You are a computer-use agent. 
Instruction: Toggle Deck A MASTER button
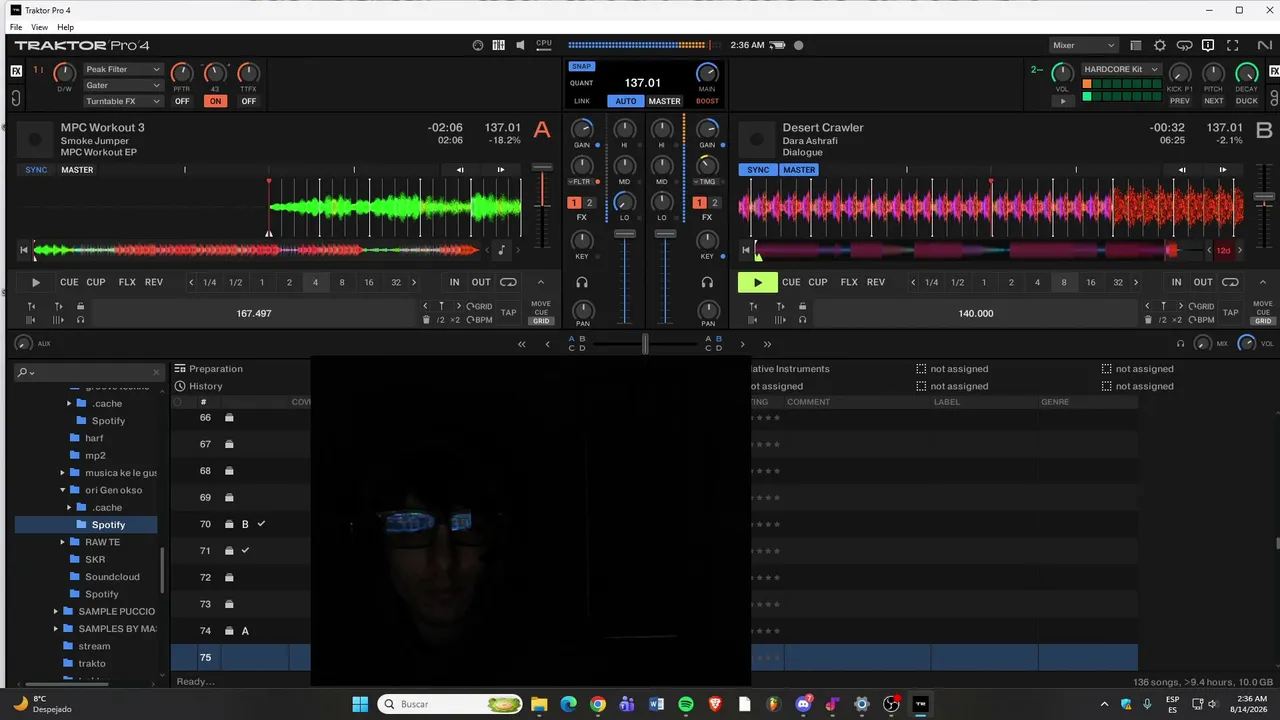coord(77,170)
